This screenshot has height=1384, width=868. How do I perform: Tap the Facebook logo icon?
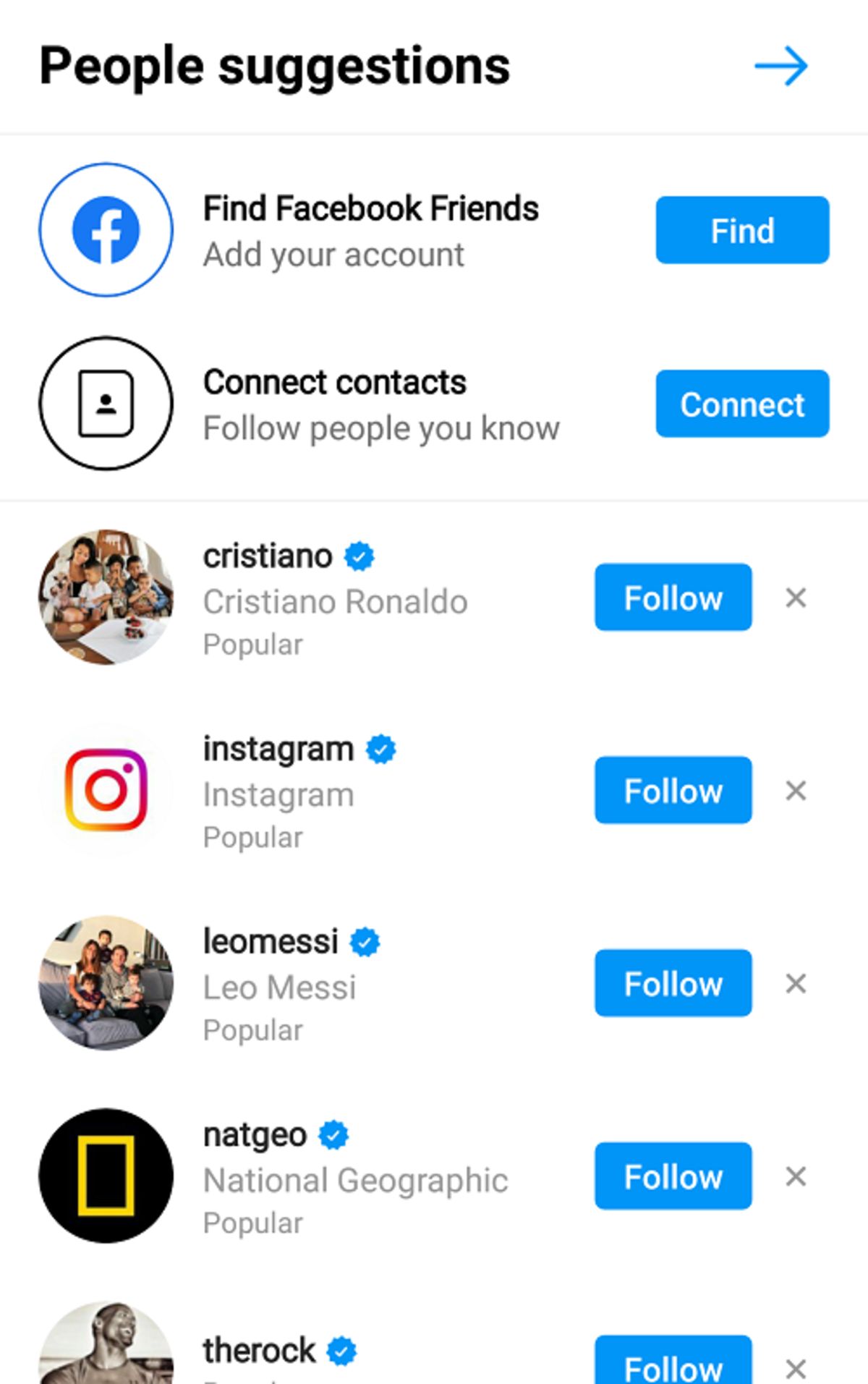click(106, 229)
